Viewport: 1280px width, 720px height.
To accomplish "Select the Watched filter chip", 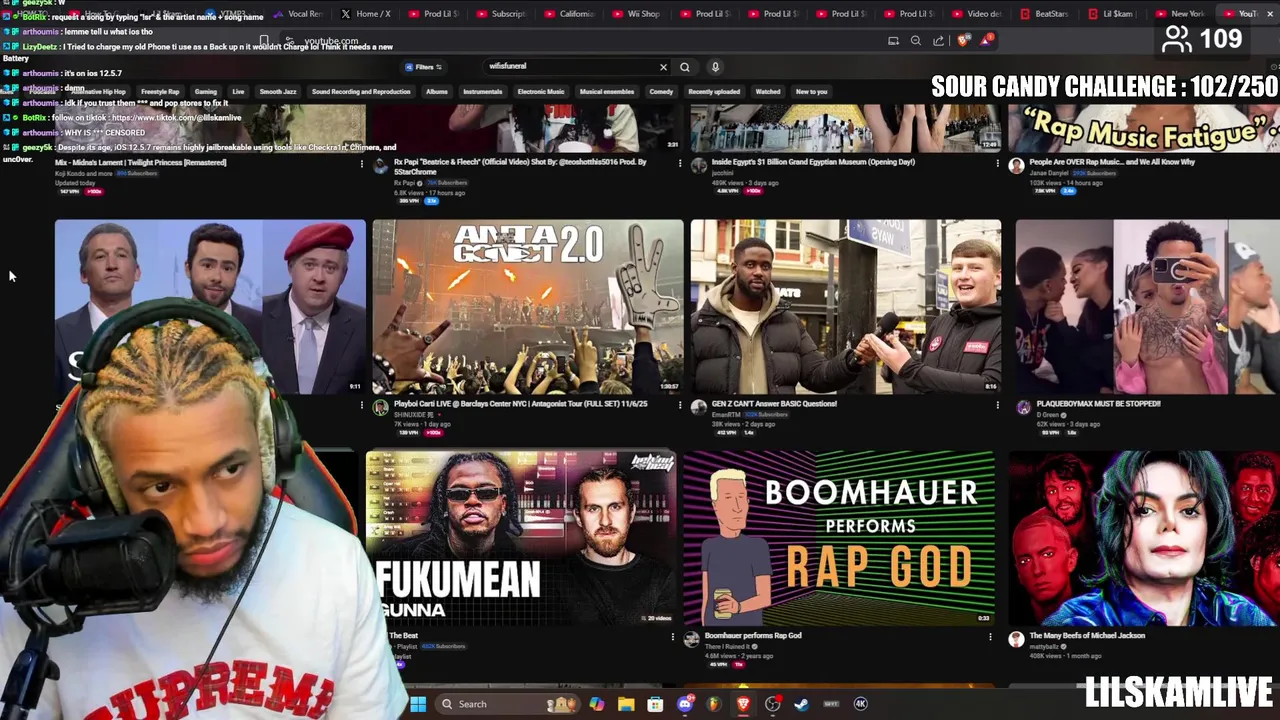I will click(x=768, y=92).
